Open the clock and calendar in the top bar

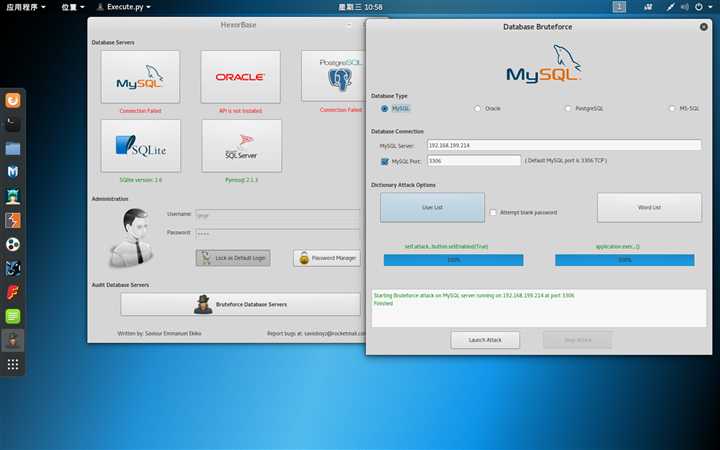360,7
